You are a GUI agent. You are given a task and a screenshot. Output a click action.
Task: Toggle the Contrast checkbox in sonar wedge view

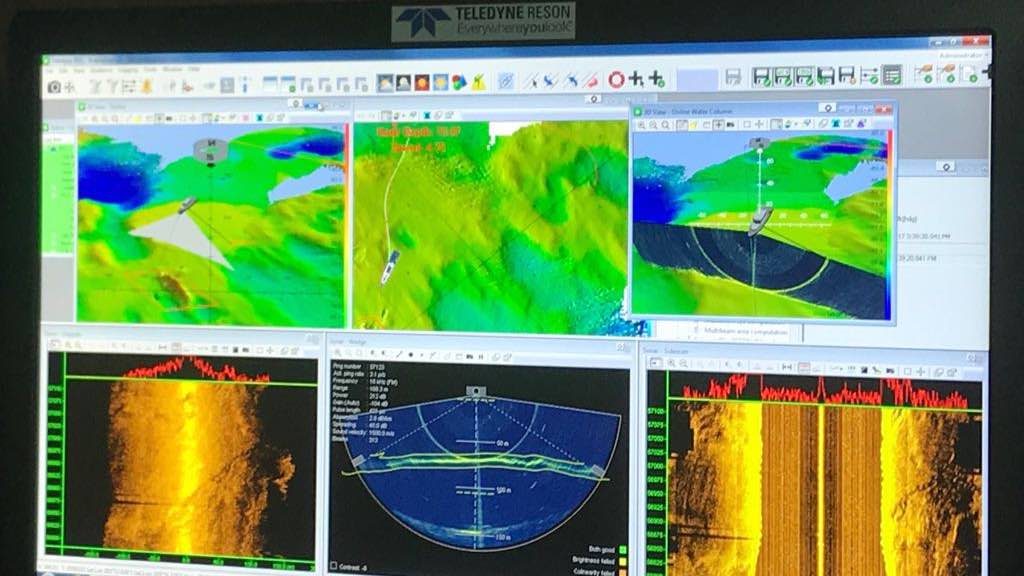[x=334, y=566]
